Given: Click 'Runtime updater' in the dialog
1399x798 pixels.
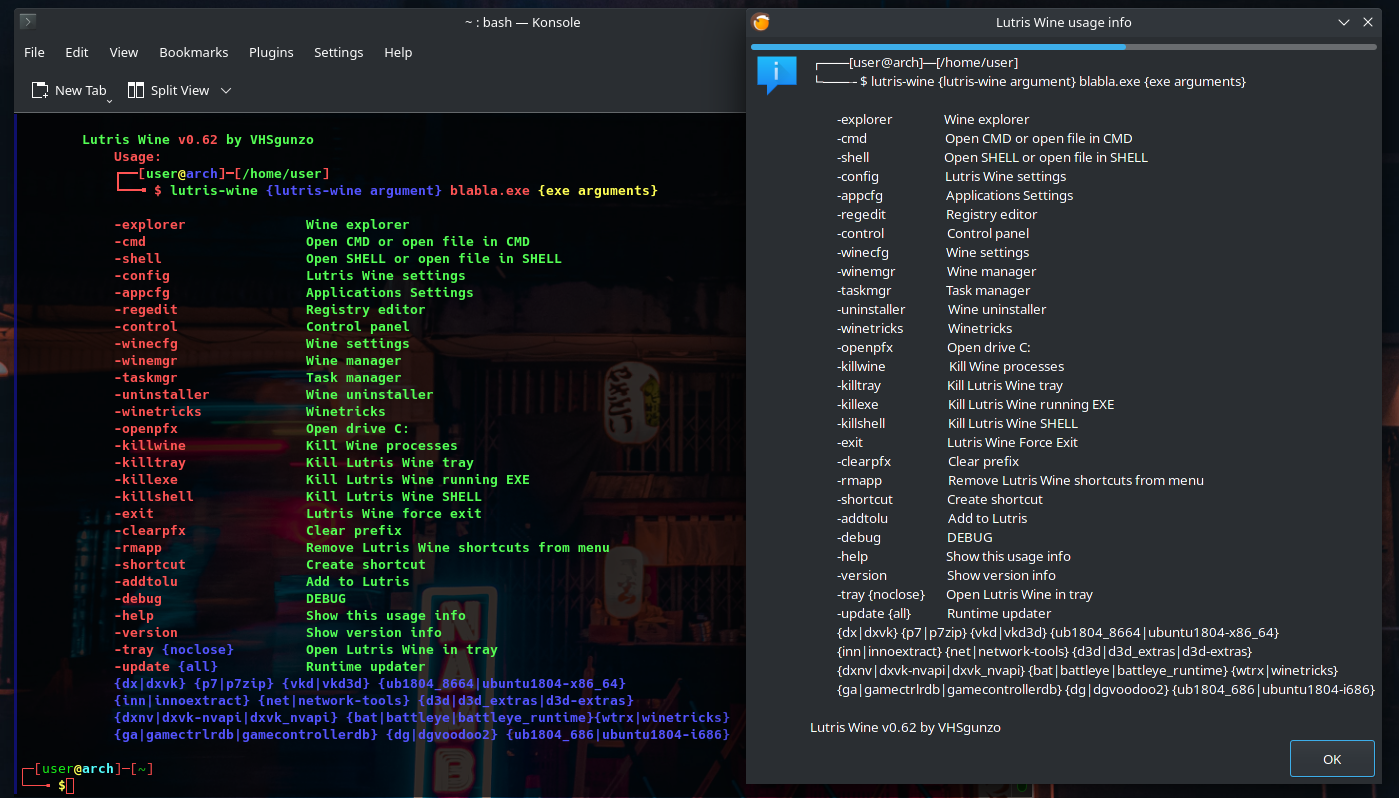Looking at the screenshot, I should coord(999,613).
